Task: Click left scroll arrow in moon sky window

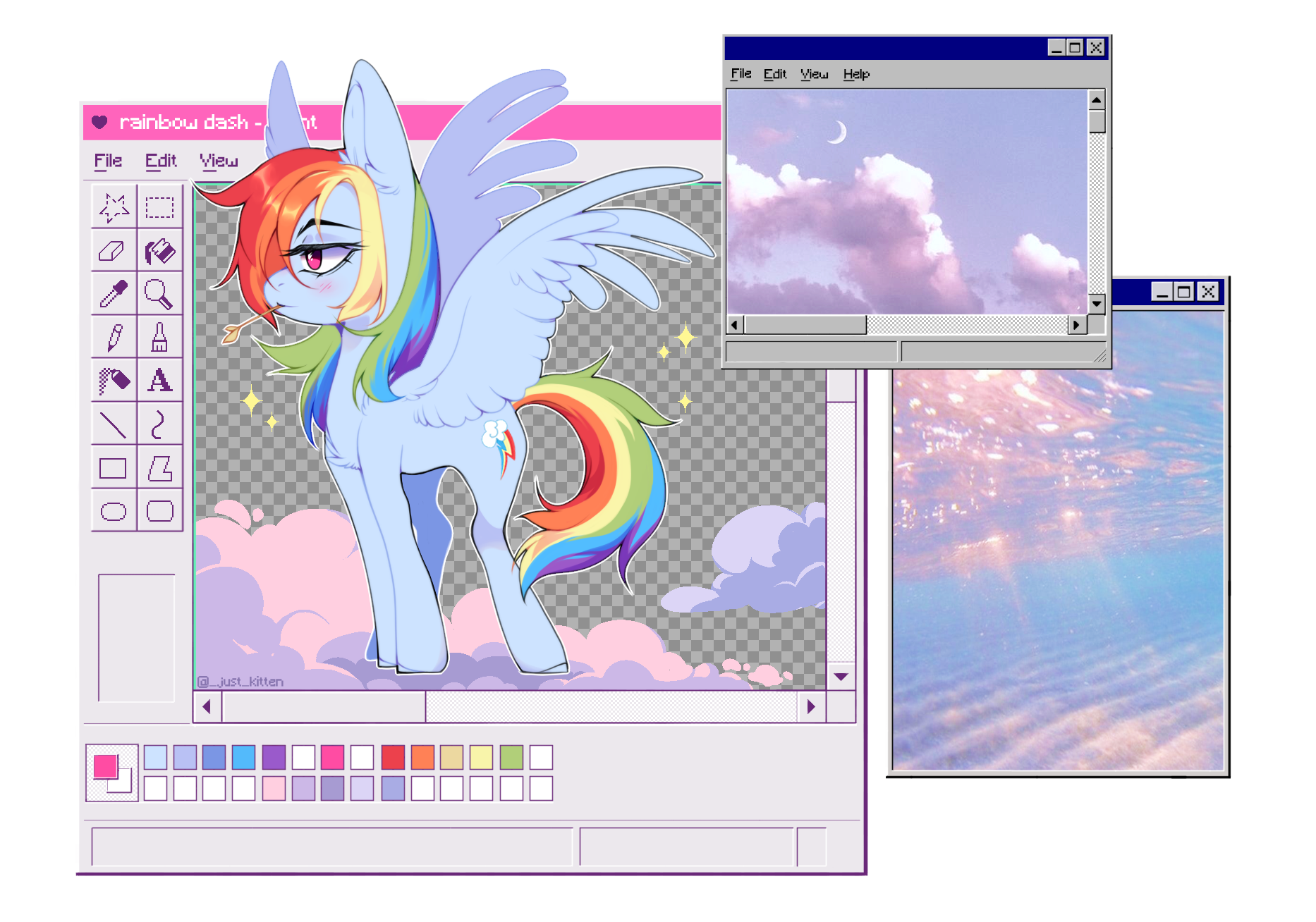Action: click(x=736, y=325)
